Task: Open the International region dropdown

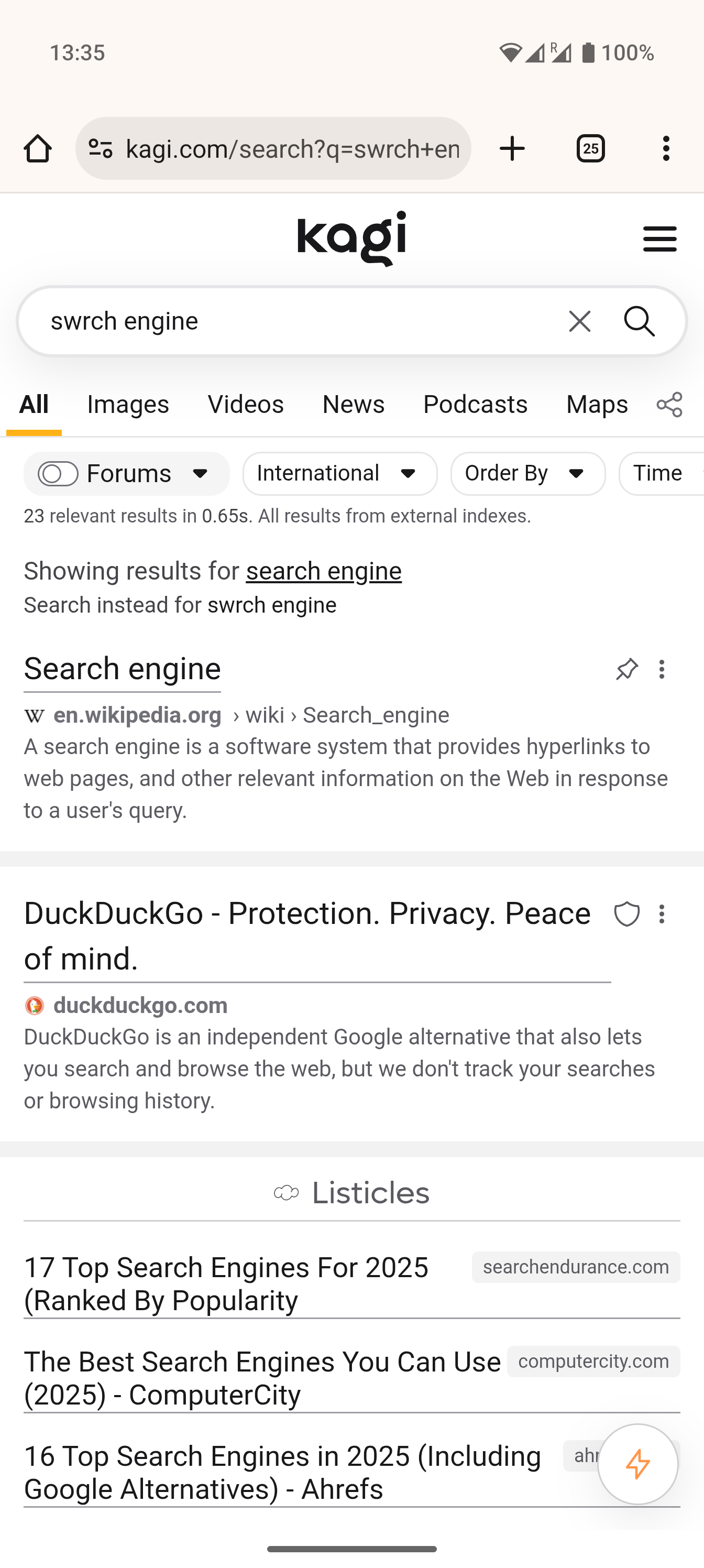Action: (x=339, y=474)
